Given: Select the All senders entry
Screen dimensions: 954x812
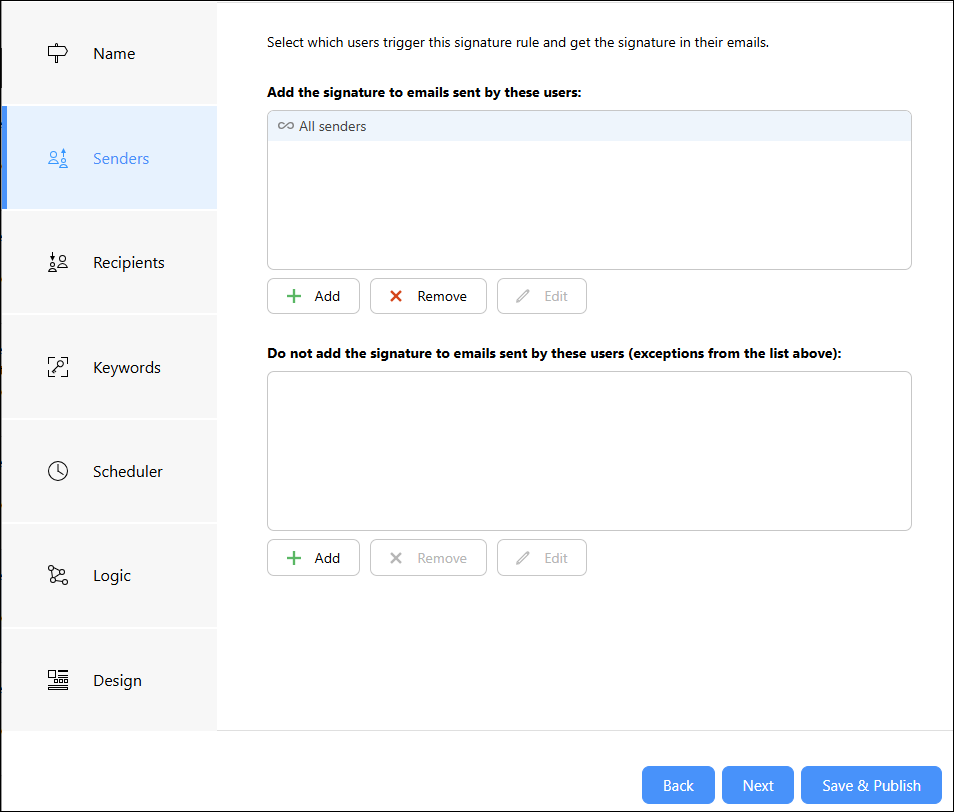Looking at the screenshot, I should 589,126.
